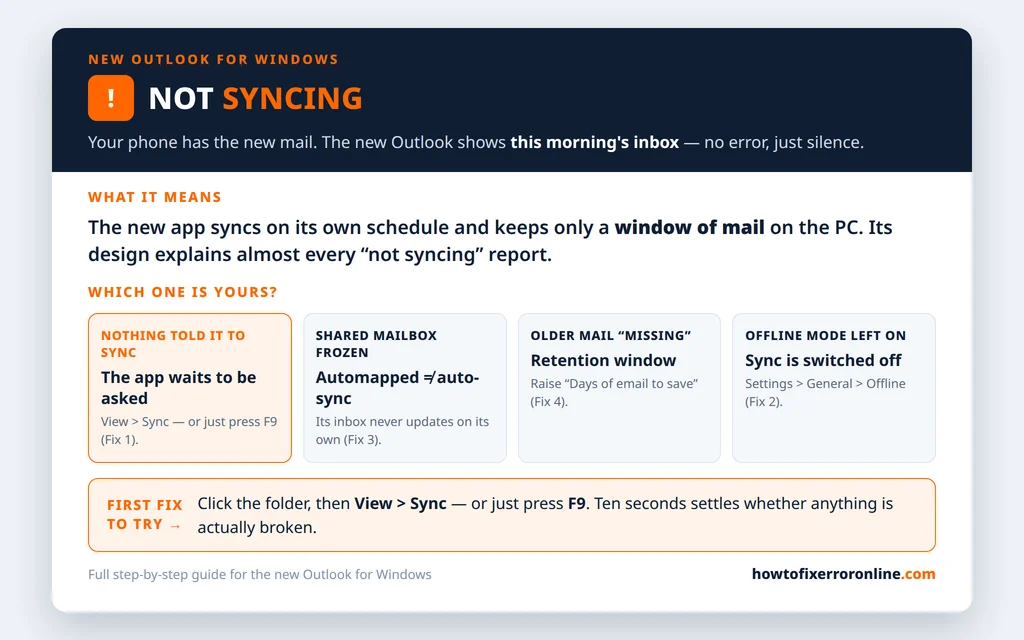1024x640 pixels.
Task: Click the 'NOT SYNCING' headline
Action: click(255, 99)
